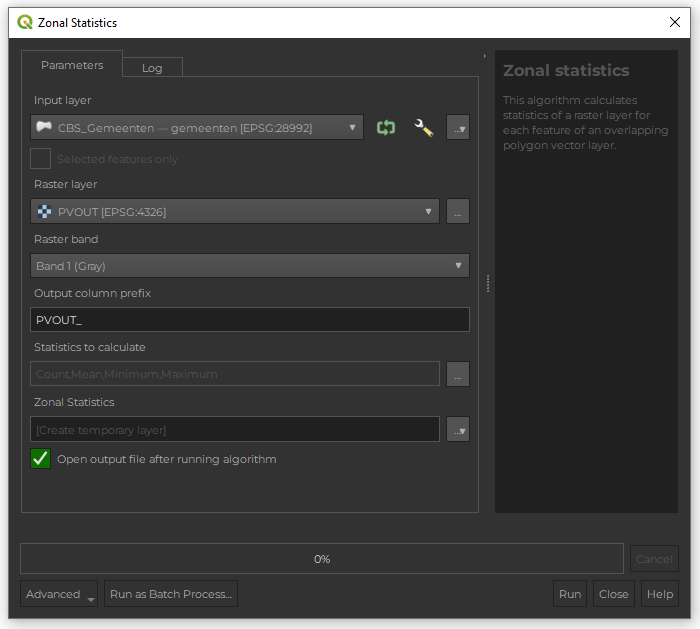Click the Output column prefix text field
The width and height of the screenshot is (700, 629).
point(250,320)
